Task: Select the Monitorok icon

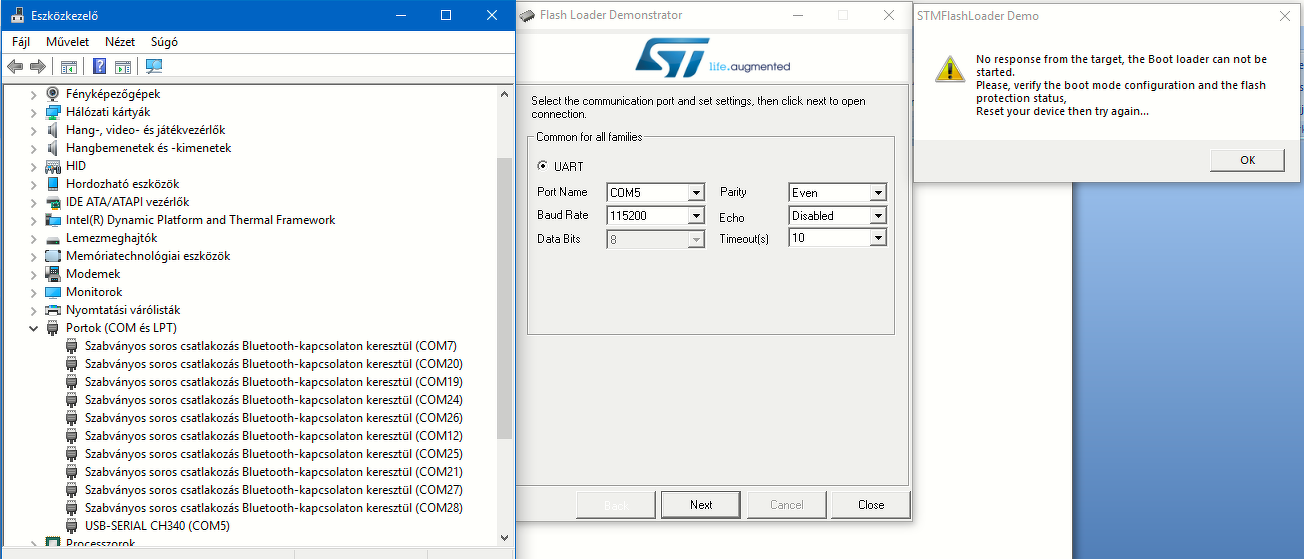Action: point(53,292)
